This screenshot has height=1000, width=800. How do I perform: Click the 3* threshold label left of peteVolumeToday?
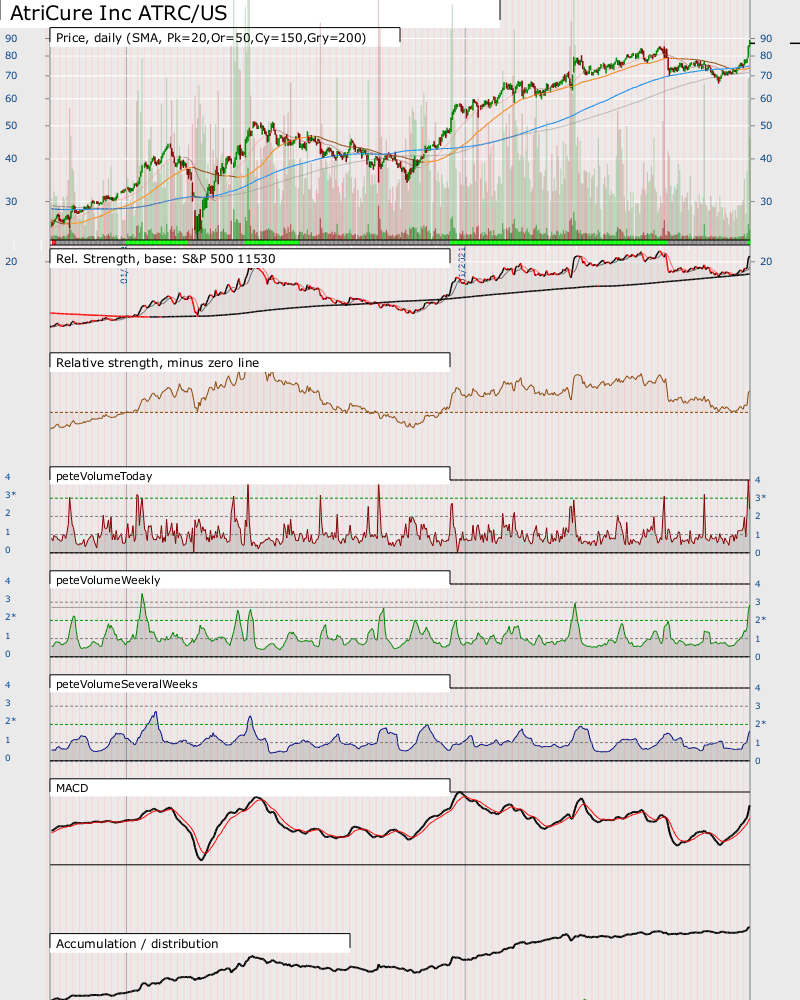(x=11, y=495)
